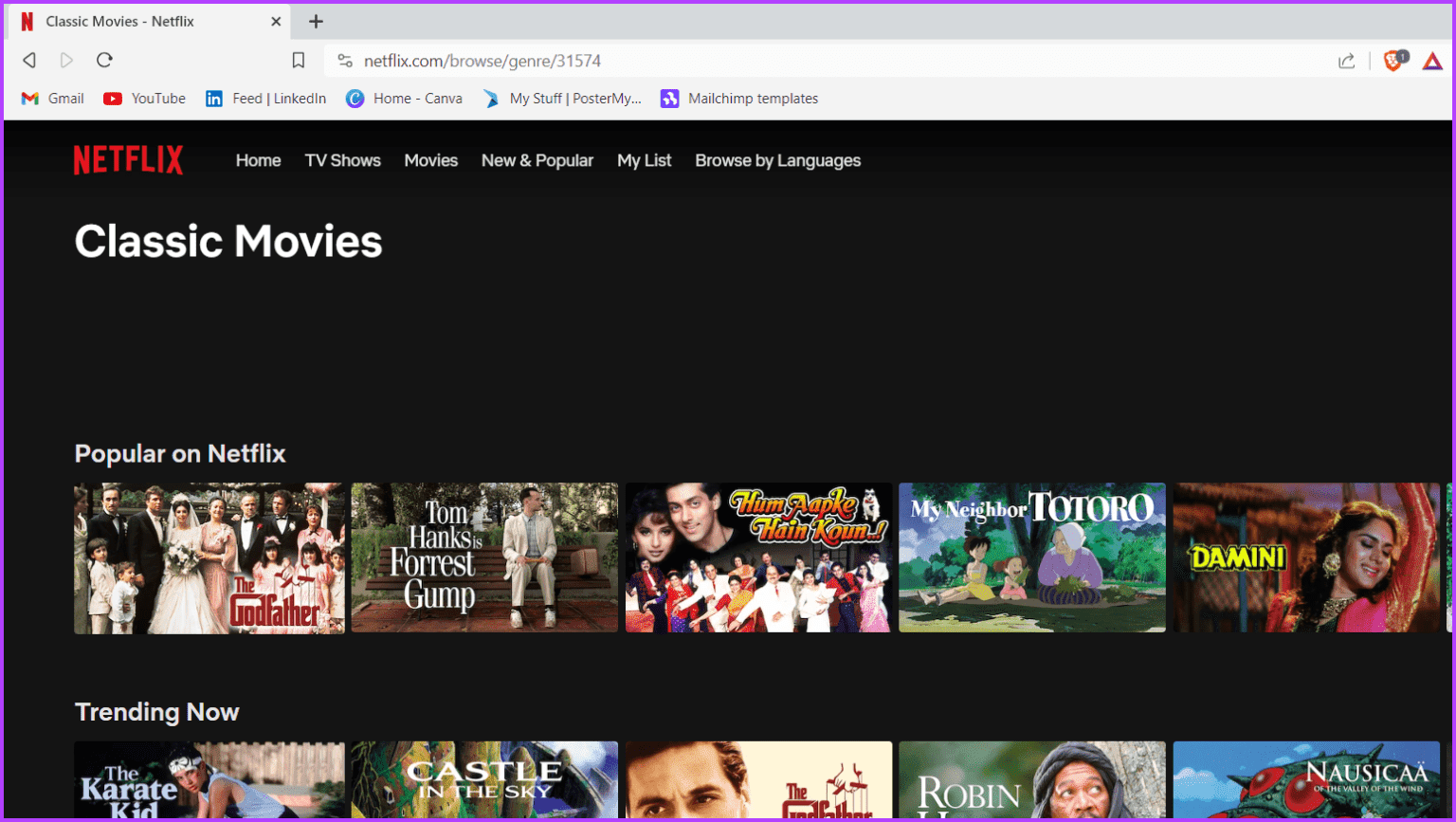Open Browse by Languages menu

[x=777, y=161]
